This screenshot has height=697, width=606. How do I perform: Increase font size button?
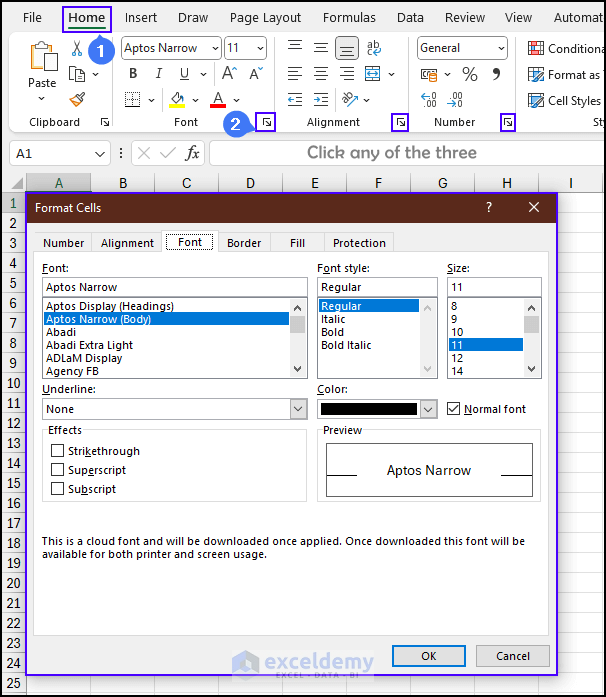tap(229, 73)
